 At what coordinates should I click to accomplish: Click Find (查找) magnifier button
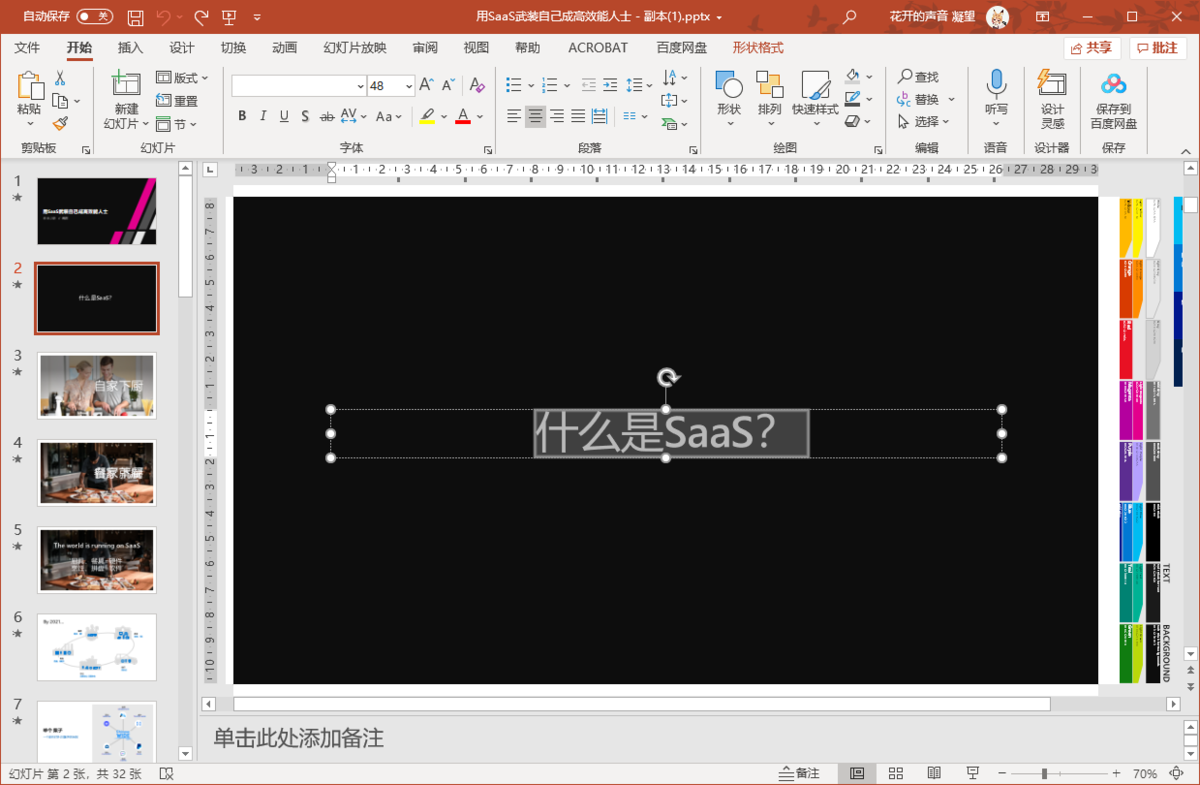(x=918, y=77)
